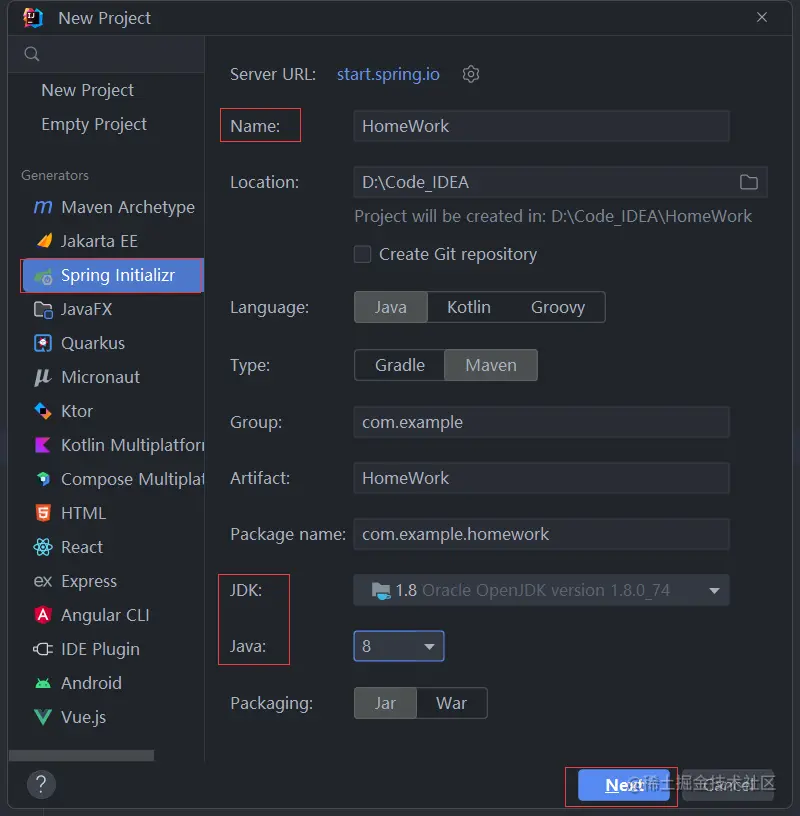Open server URL settings gear

pos(471,74)
